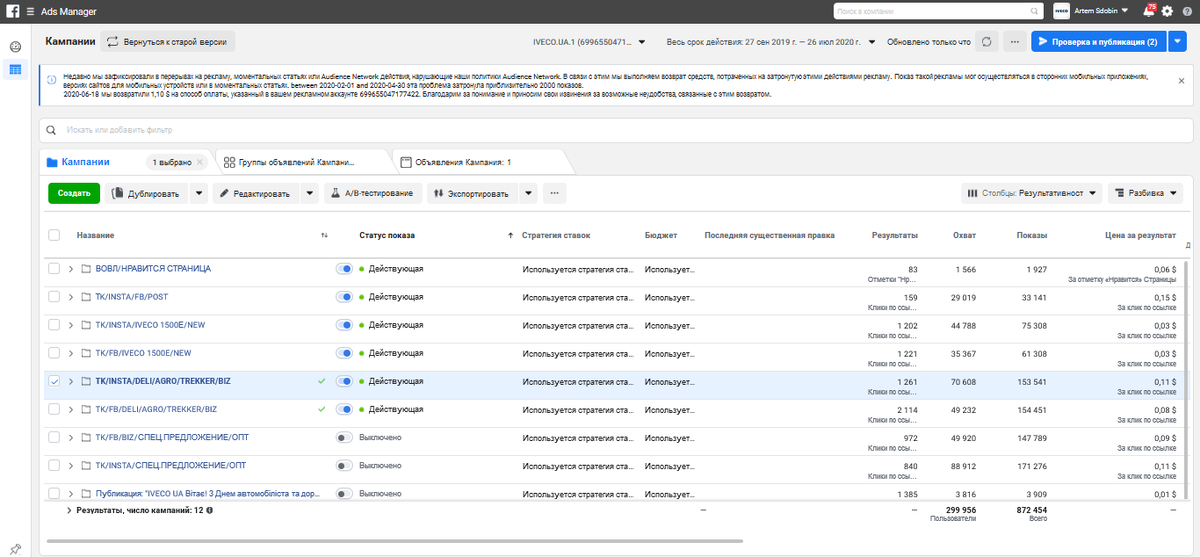The image size is (1200, 557).
Task: Open the Разбивка dropdown
Action: tap(1146, 193)
